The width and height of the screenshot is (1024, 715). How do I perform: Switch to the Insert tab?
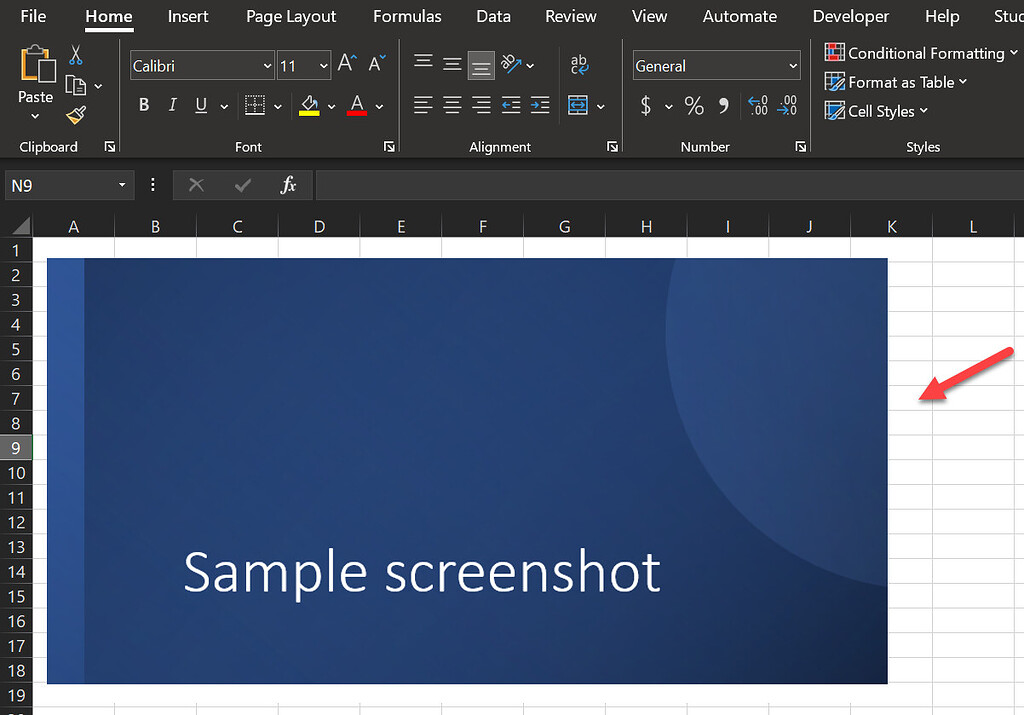click(188, 16)
